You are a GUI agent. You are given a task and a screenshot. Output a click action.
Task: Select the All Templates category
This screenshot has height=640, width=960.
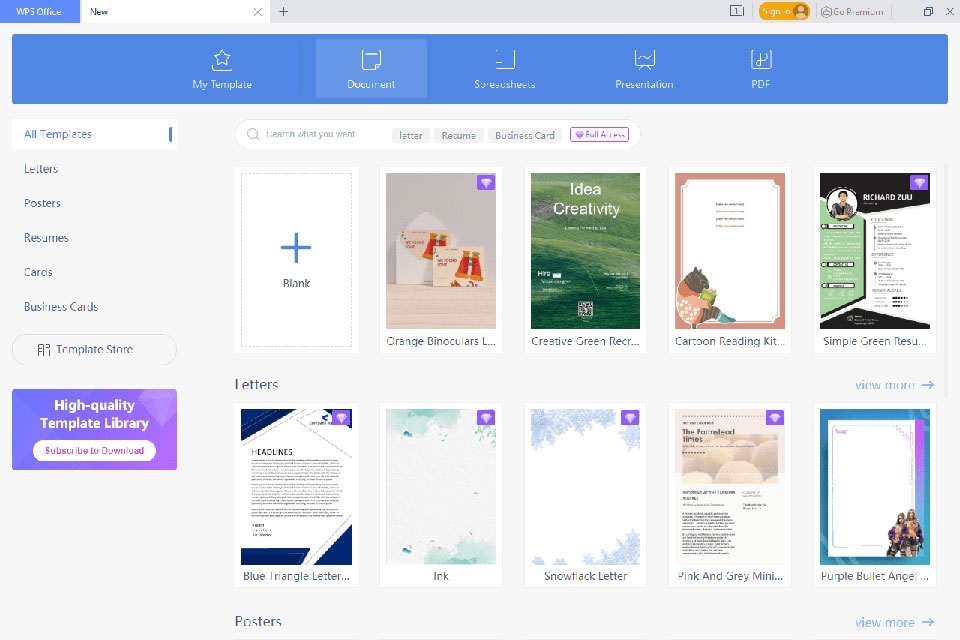coord(57,133)
